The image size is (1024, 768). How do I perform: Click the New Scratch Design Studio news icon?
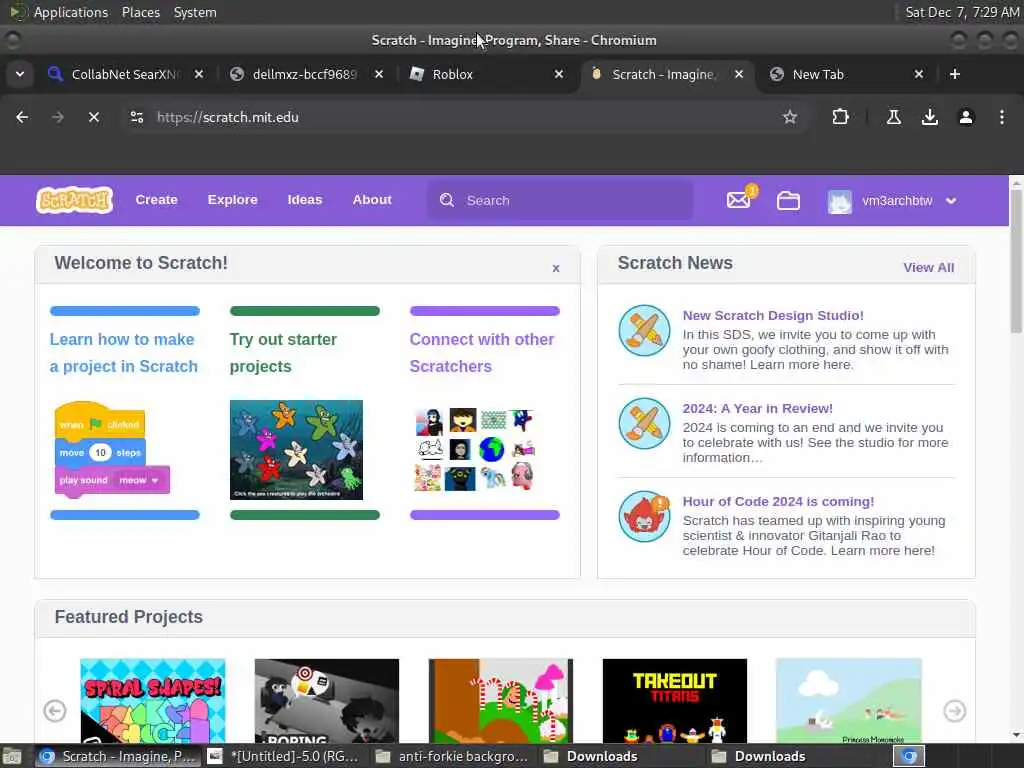(x=645, y=330)
